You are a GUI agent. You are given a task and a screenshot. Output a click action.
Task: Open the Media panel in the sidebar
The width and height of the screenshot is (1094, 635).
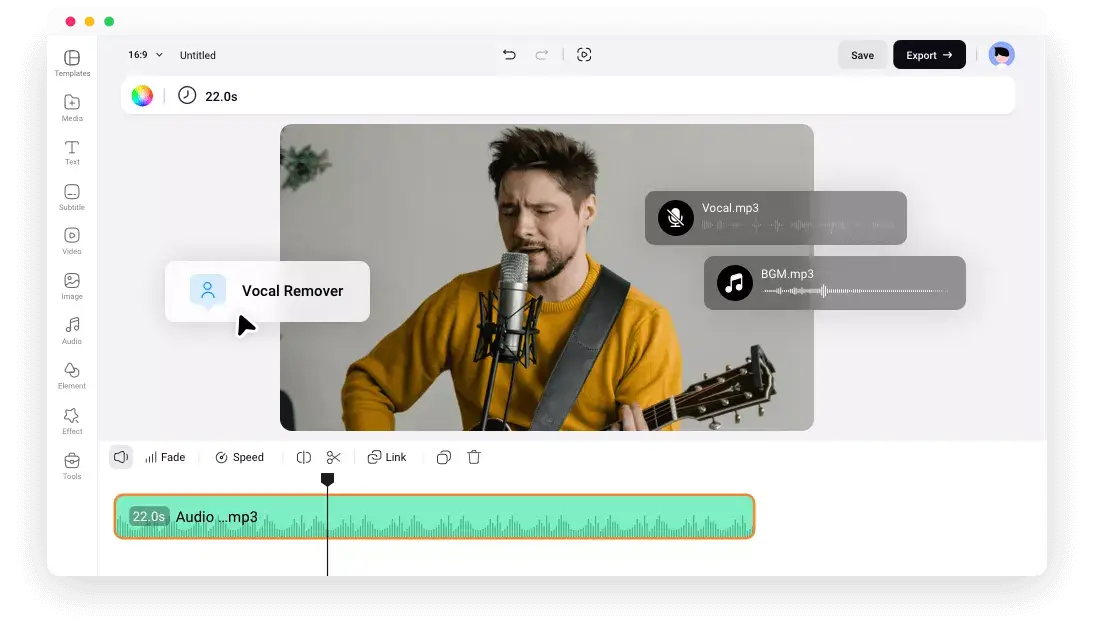72,108
